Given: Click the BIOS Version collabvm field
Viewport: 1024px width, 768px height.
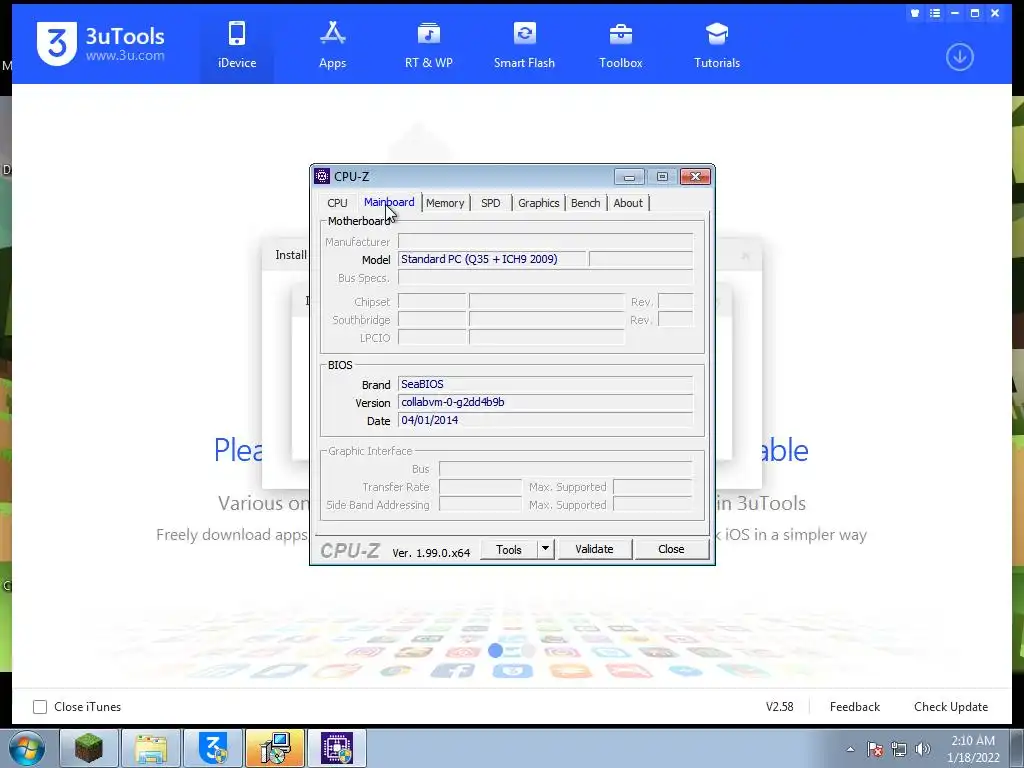Looking at the screenshot, I should (545, 402).
